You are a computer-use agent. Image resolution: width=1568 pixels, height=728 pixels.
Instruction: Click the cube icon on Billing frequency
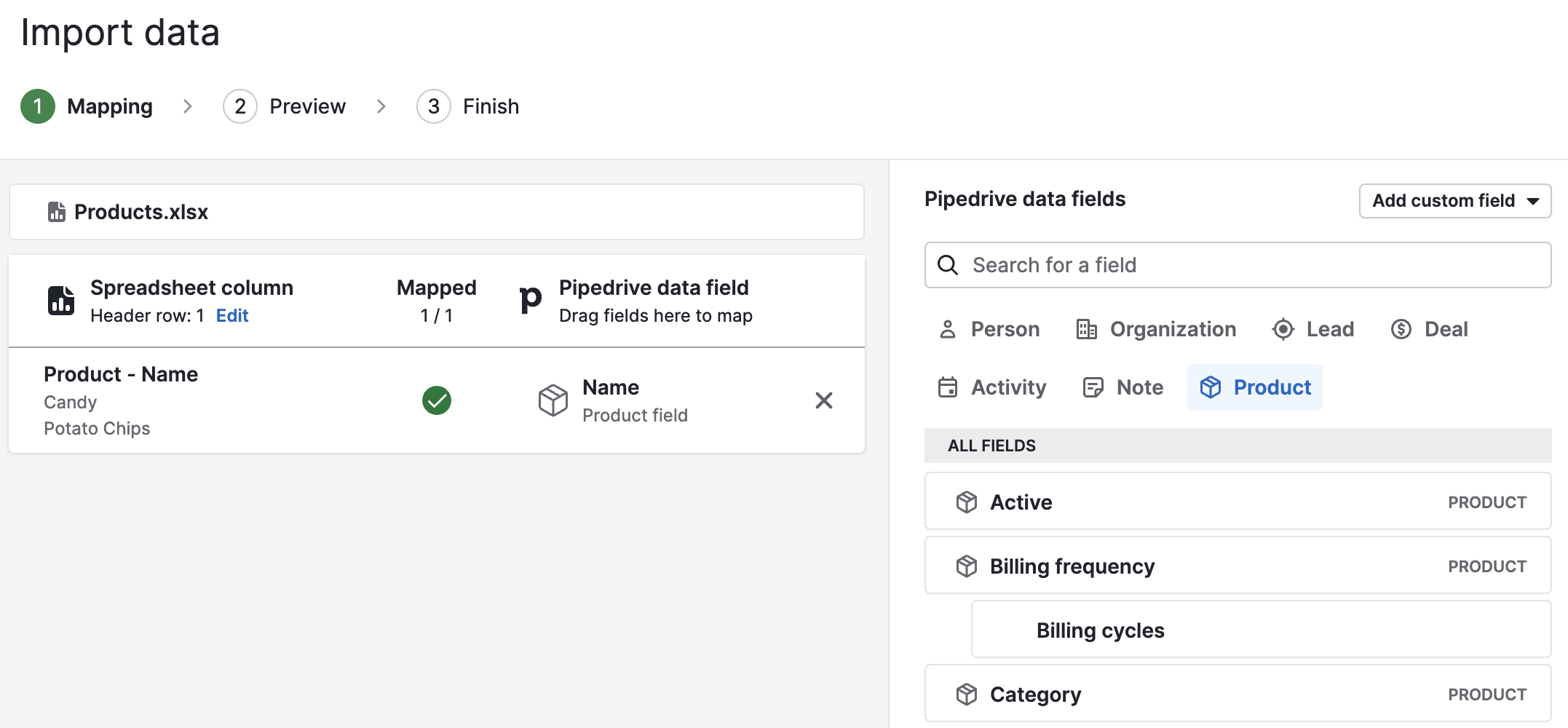pyautogui.click(x=967, y=566)
